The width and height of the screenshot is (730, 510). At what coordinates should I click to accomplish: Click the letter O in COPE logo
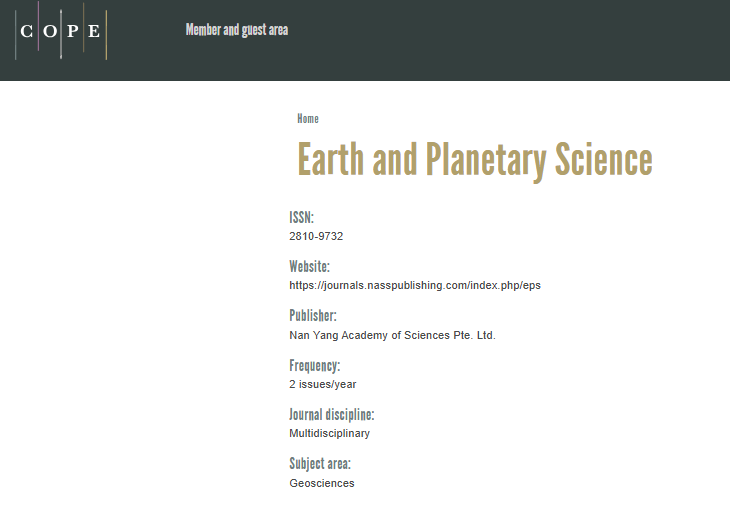(50, 31)
